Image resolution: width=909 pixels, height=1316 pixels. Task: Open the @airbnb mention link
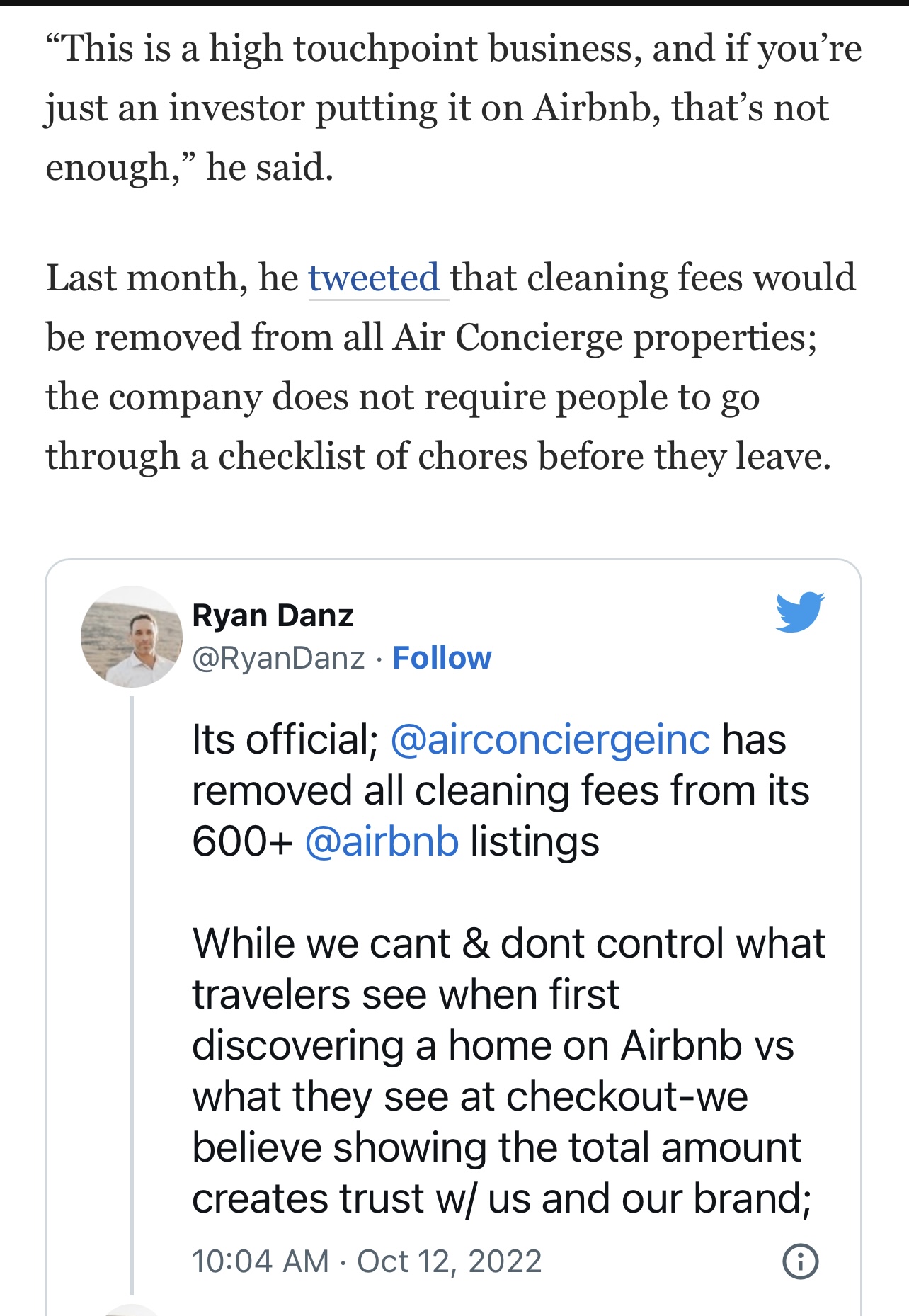point(382,841)
